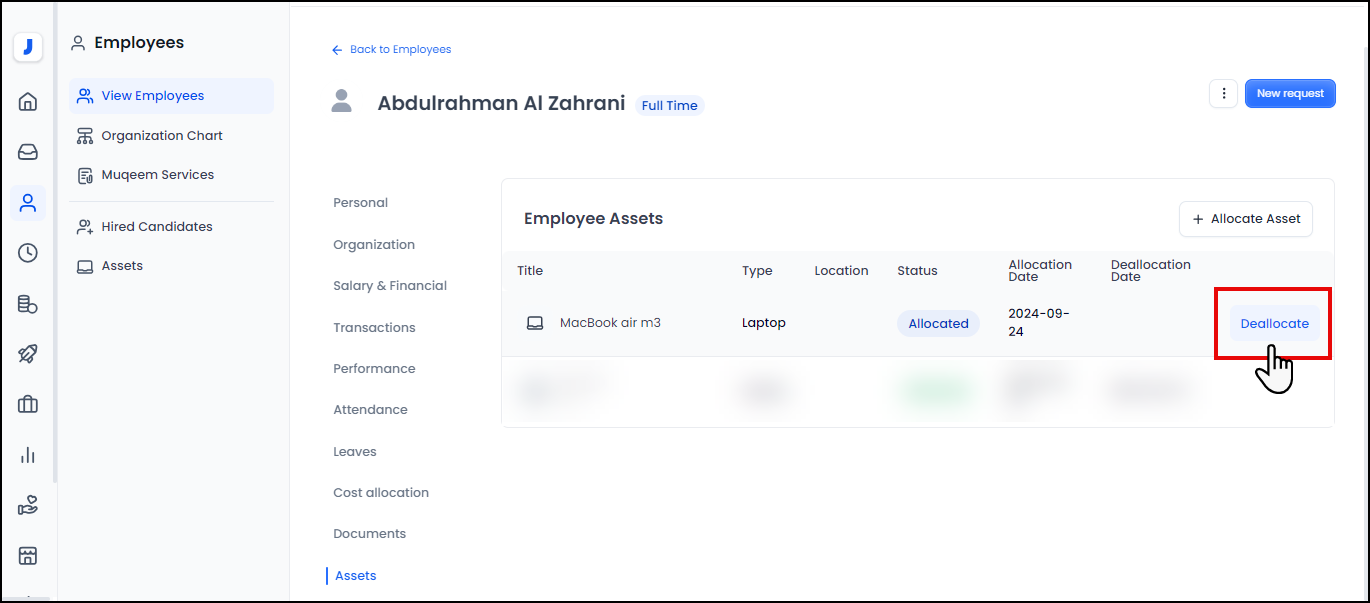The height and width of the screenshot is (603, 1370).
Task: Click the storefront icon in left rail
Action: (28, 555)
